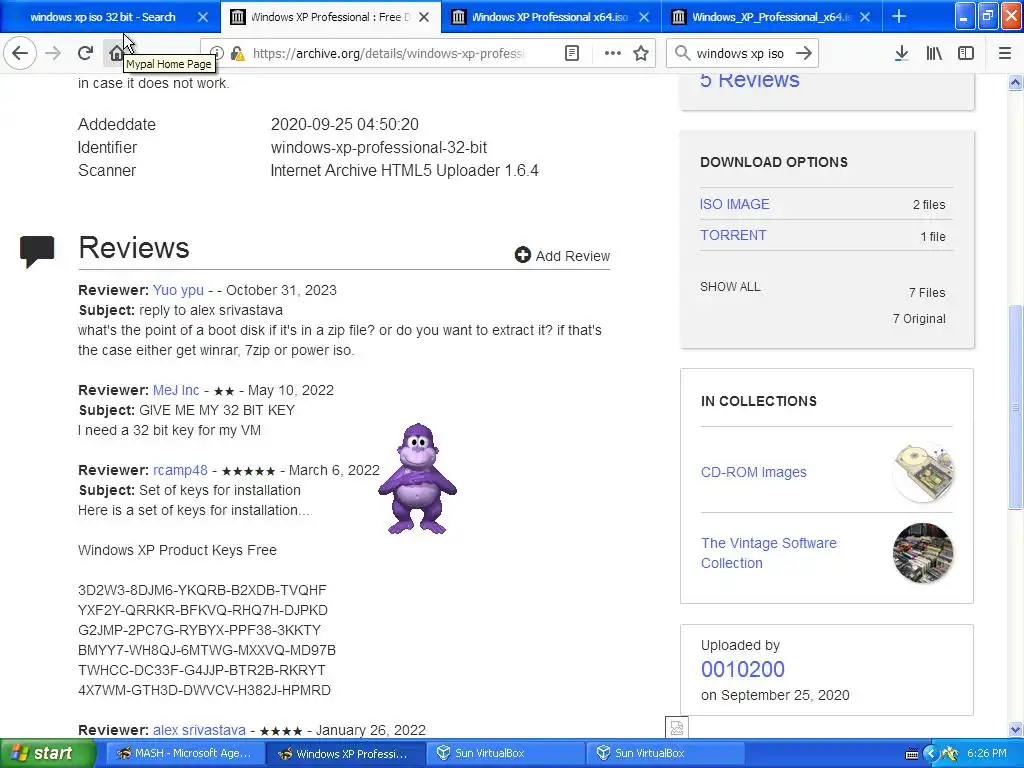Click SHOW ALL files link

730,287
